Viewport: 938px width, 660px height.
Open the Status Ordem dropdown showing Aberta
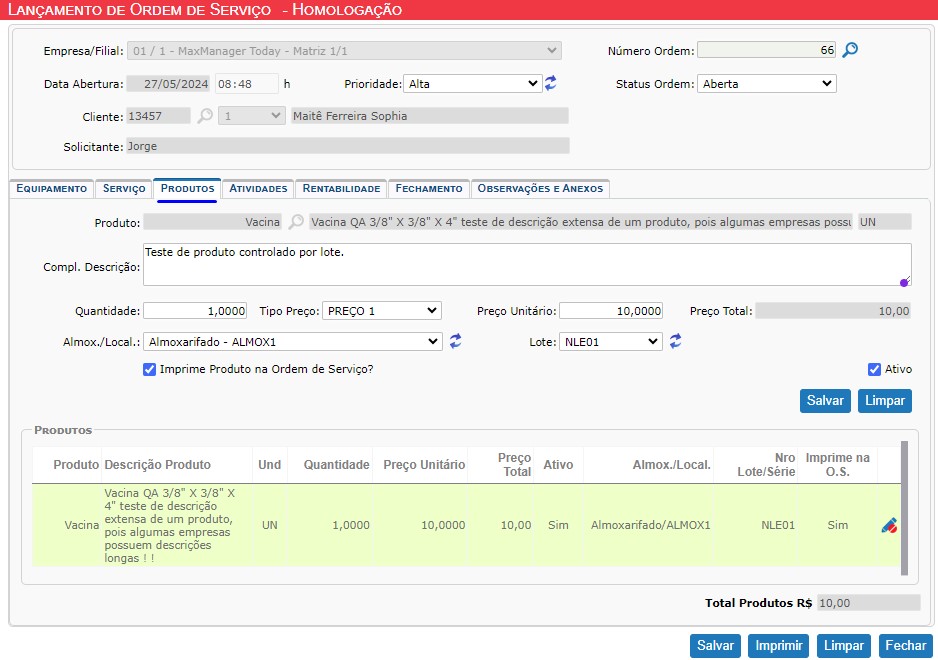pos(766,84)
